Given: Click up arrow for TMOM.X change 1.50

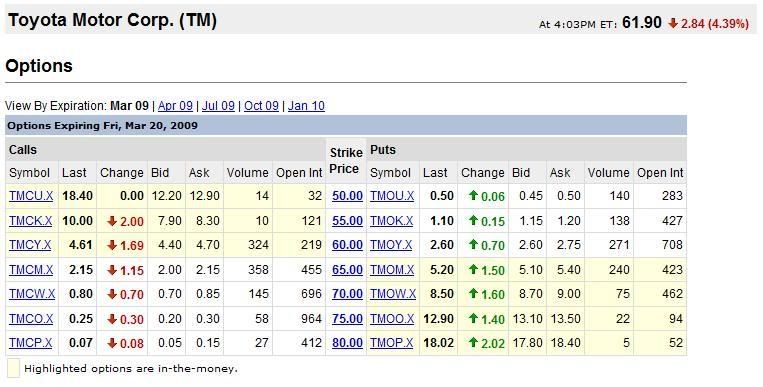Looking at the screenshot, I should [473, 269].
